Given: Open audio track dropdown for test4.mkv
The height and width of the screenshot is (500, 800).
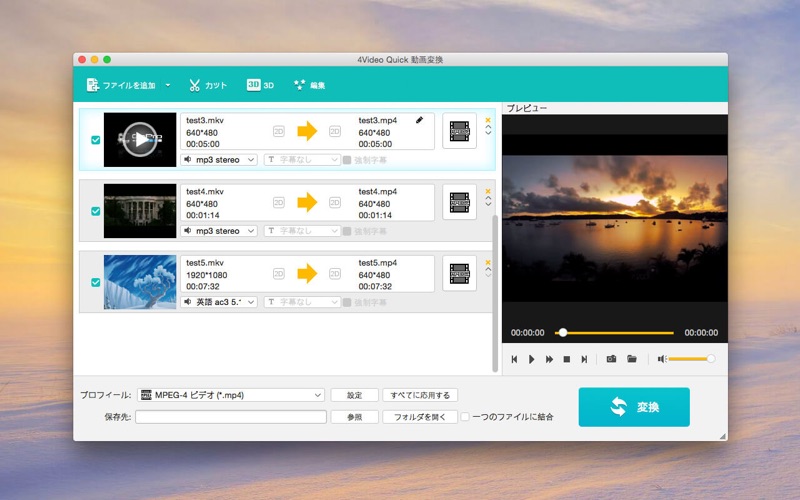Looking at the screenshot, I should point(219,231).
